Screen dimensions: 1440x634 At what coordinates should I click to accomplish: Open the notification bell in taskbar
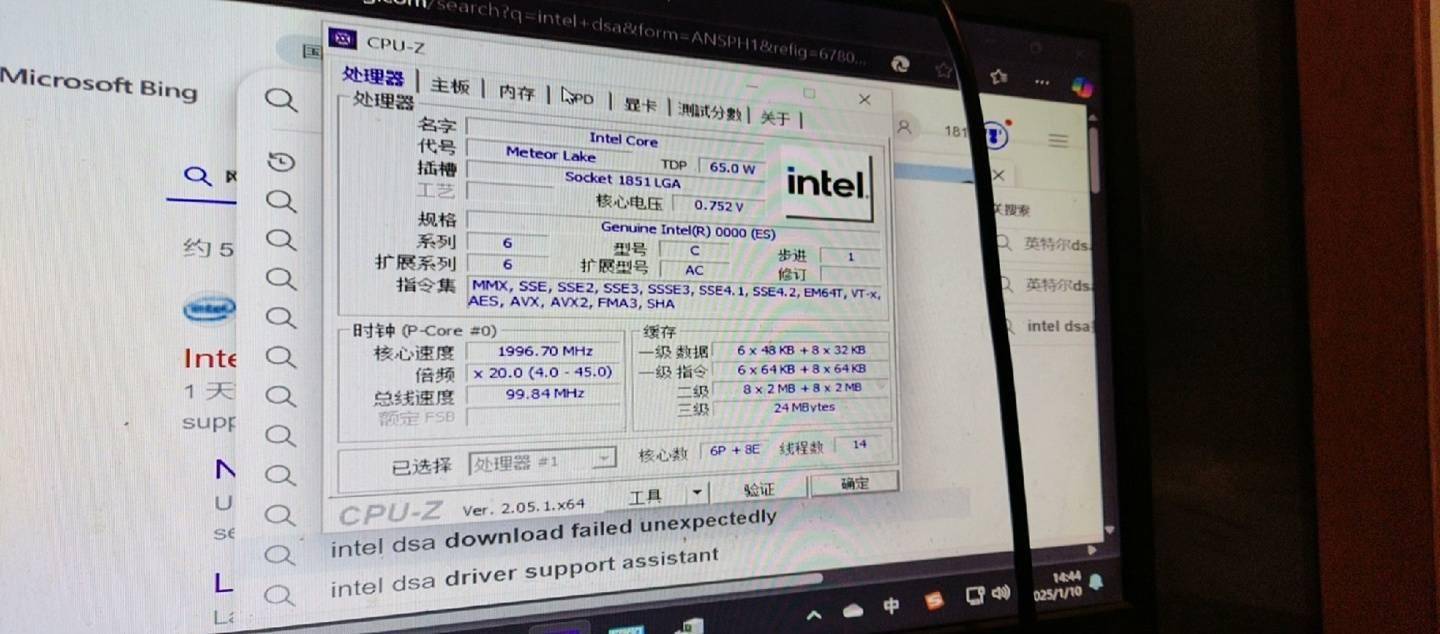click(1097, 581)
